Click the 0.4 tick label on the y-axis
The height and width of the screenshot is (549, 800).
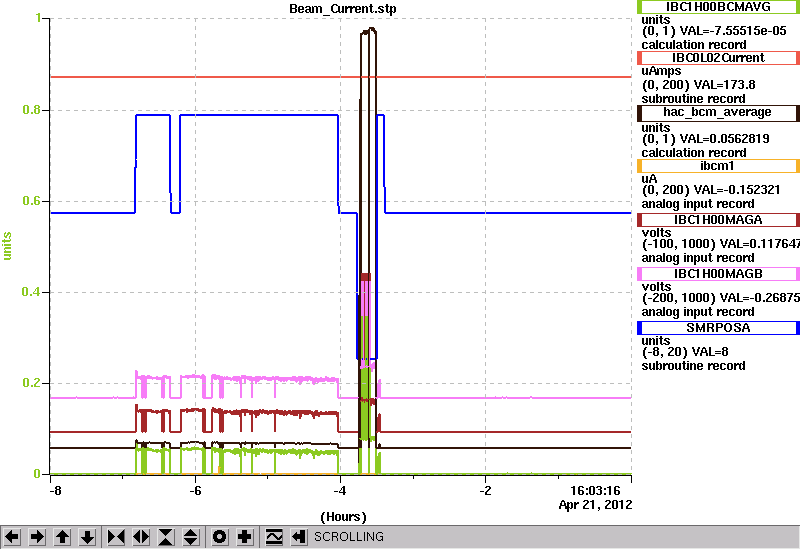(32, 292)
